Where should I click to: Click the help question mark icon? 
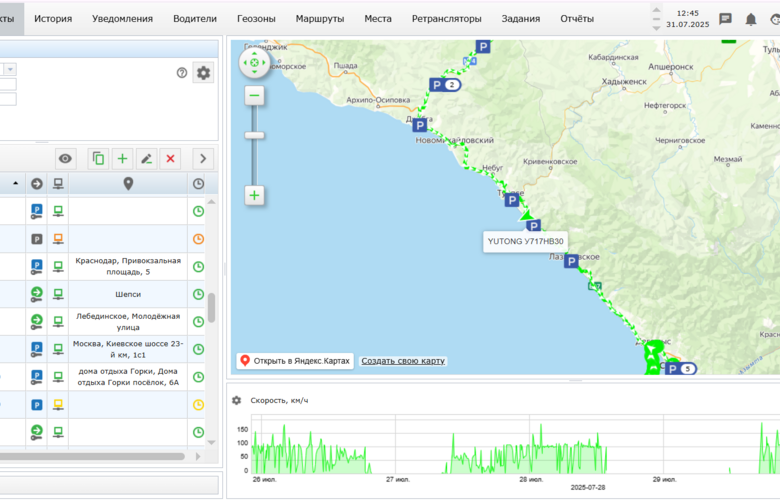[x=182, y=72]
